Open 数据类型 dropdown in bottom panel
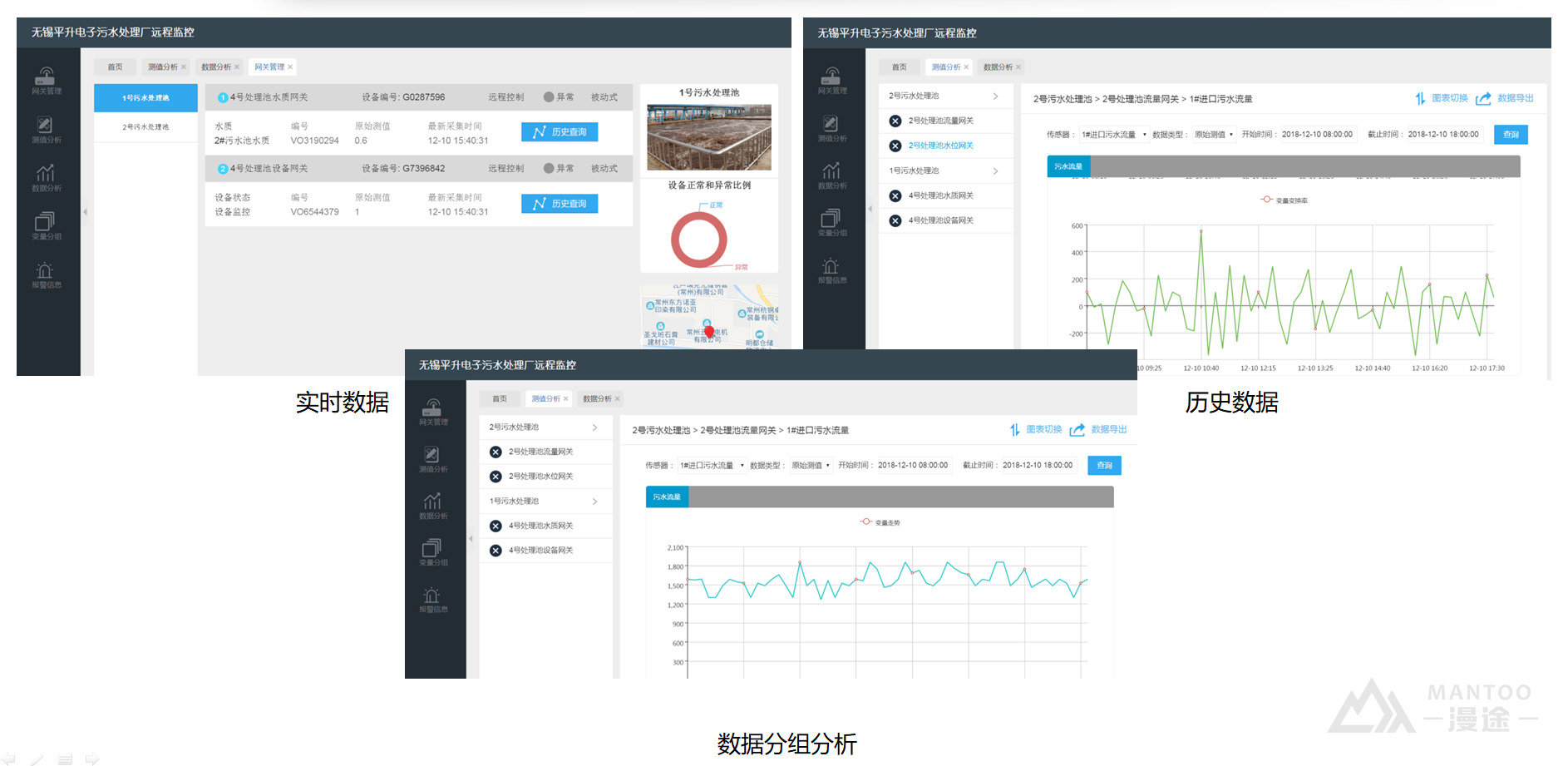The height and width of the screenshot is (766, 1568). tap(809, 466)
